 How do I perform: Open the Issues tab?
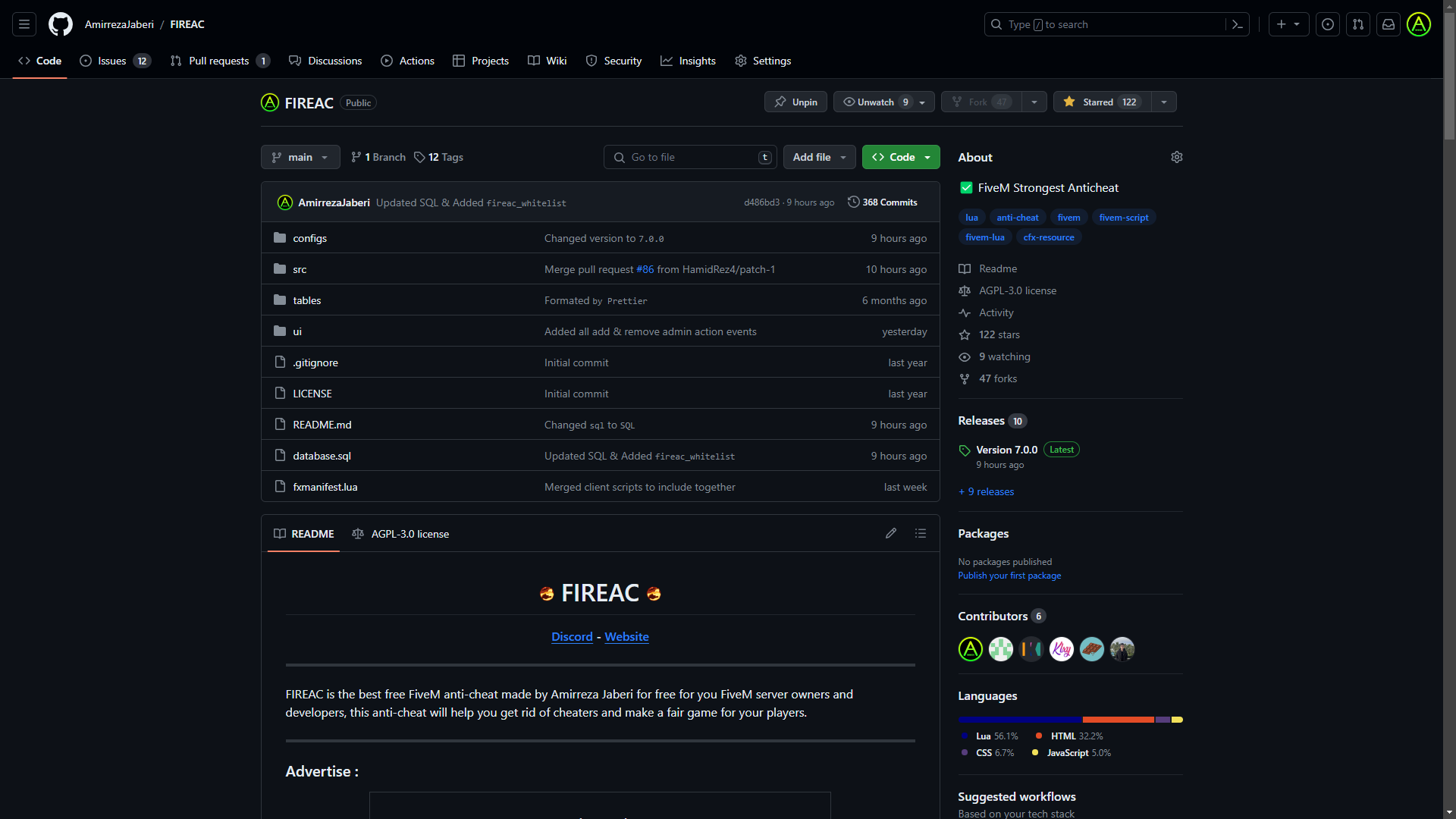(115, 61)
